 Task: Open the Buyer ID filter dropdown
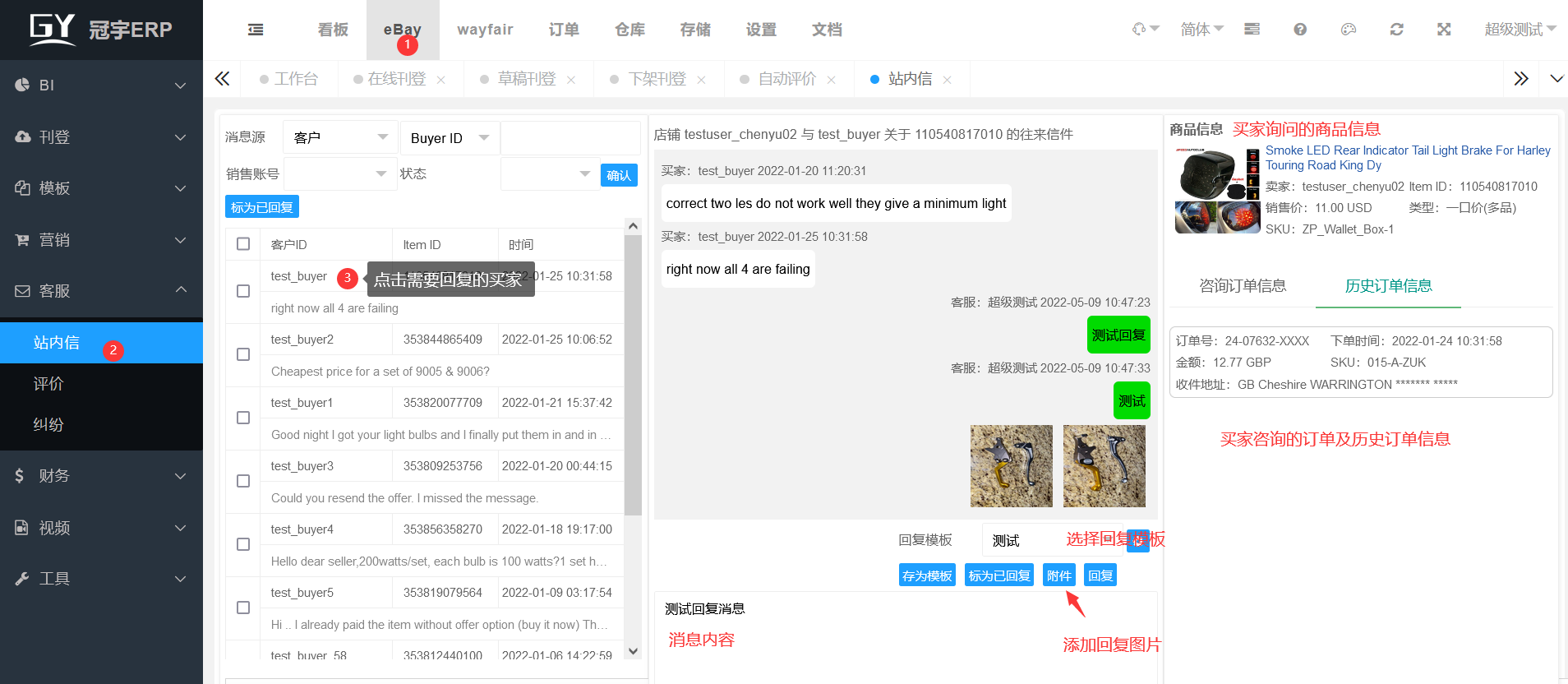pyautogui.click(x=450, y=137)
